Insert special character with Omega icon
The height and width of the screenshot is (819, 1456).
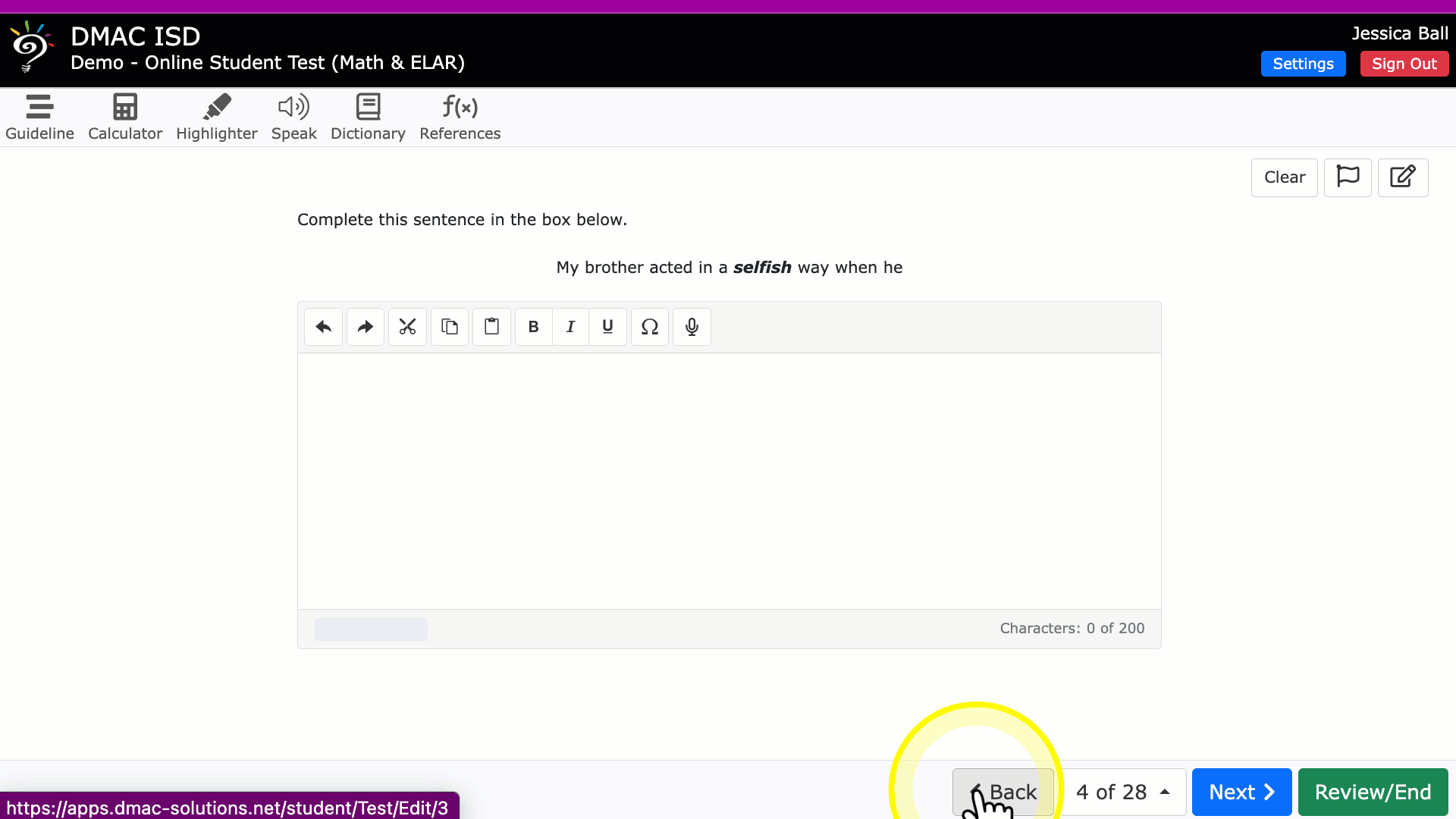pyautogui.click(x=650, y=327)
